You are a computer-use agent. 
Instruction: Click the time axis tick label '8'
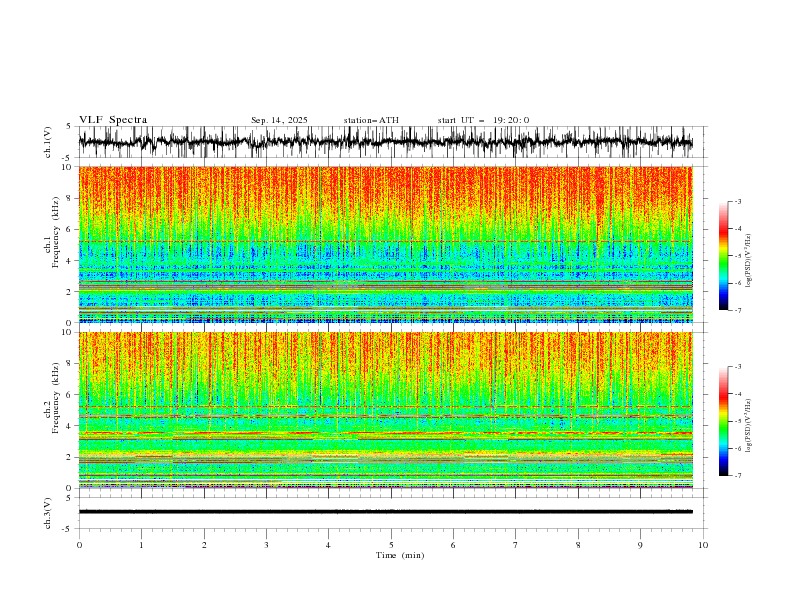tap(578, 545)
